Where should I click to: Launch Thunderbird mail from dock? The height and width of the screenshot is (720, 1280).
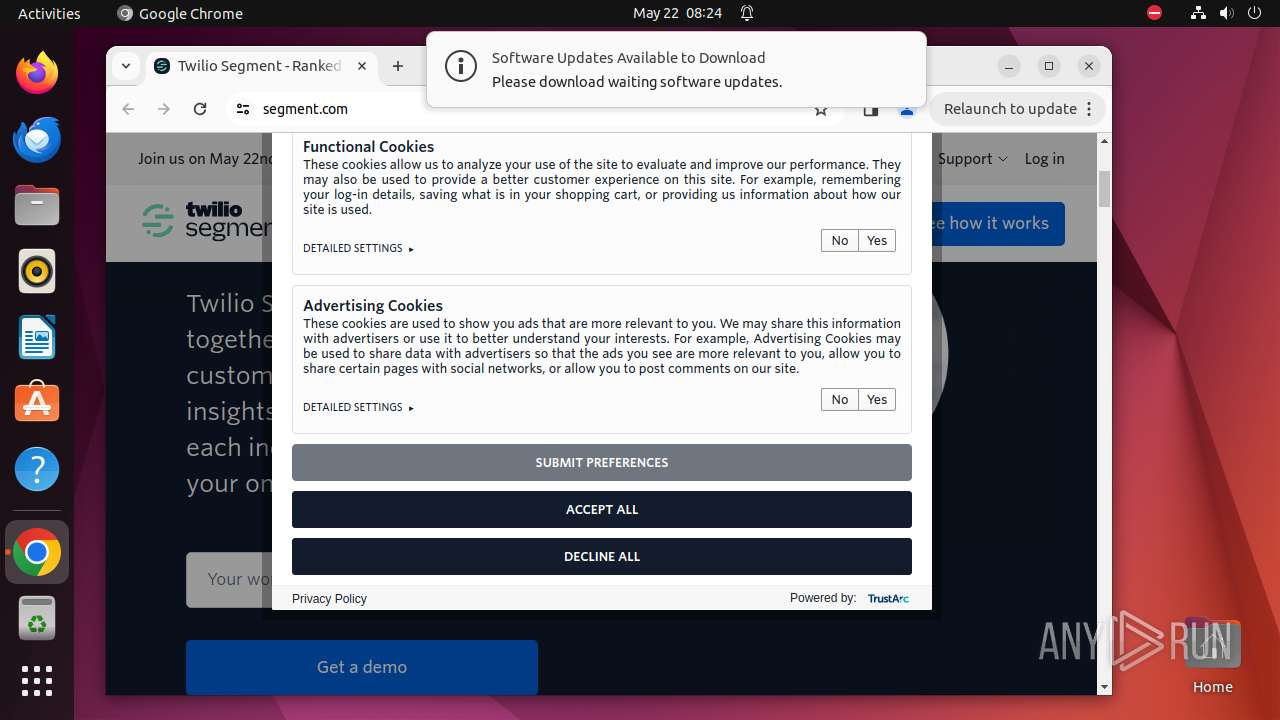37,139
